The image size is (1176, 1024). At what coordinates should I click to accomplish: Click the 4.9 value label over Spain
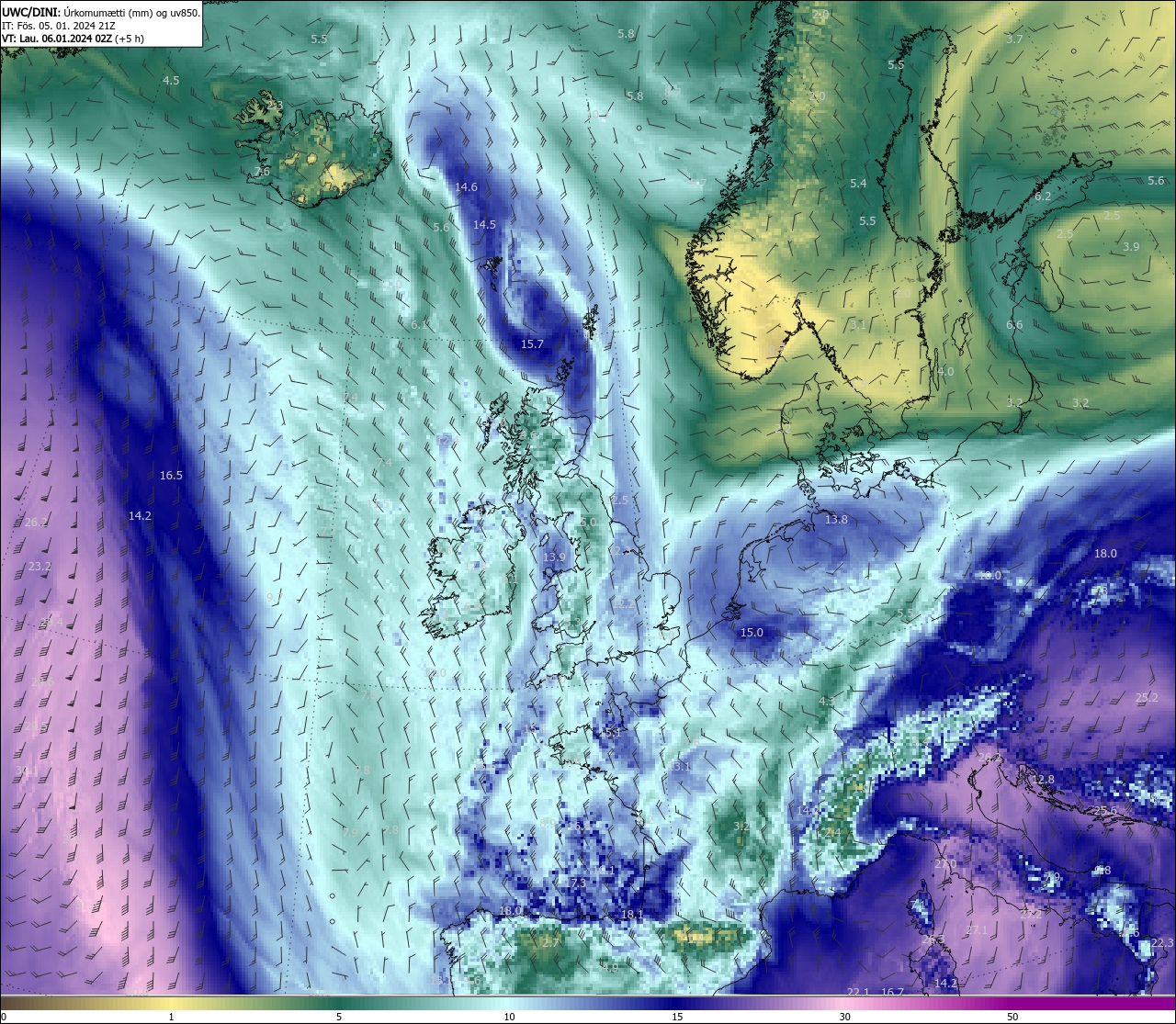point(610,967)
